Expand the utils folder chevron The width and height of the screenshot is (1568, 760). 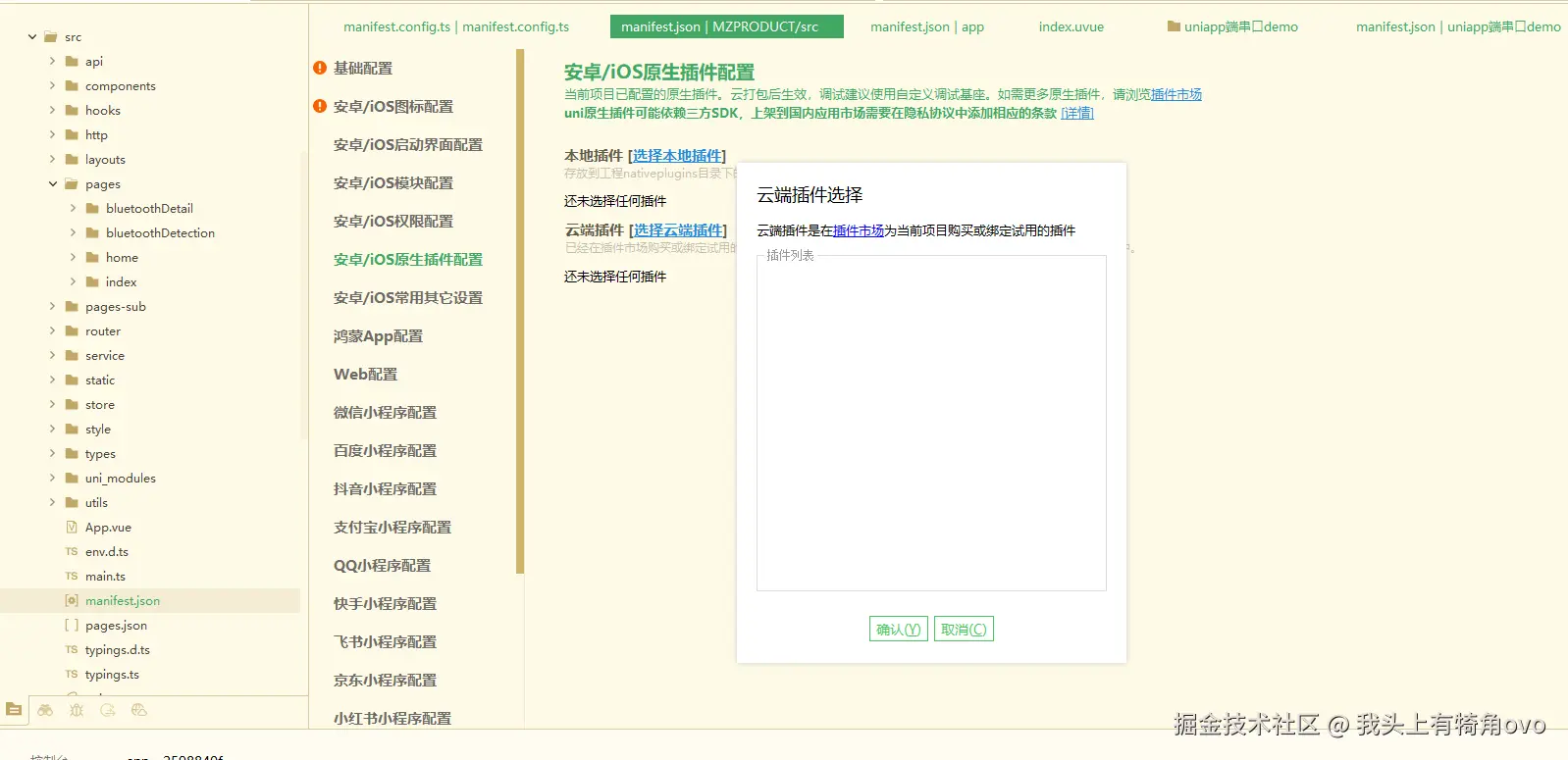[x=52, y=502]
